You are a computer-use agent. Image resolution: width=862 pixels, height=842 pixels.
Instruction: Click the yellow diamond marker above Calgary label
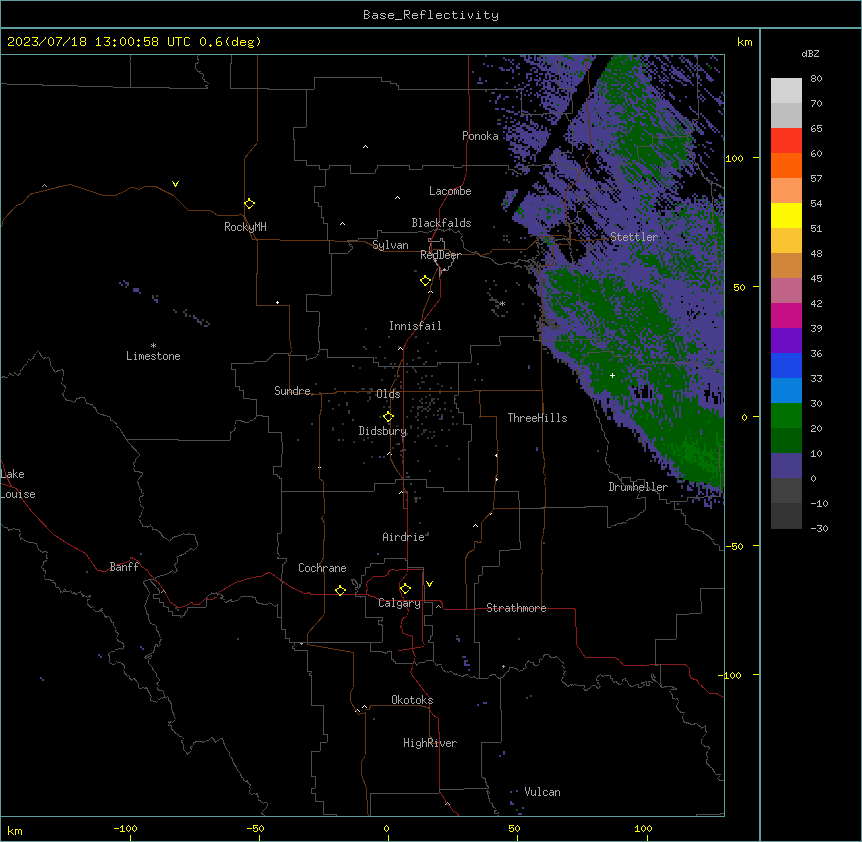tap(406, 589)
